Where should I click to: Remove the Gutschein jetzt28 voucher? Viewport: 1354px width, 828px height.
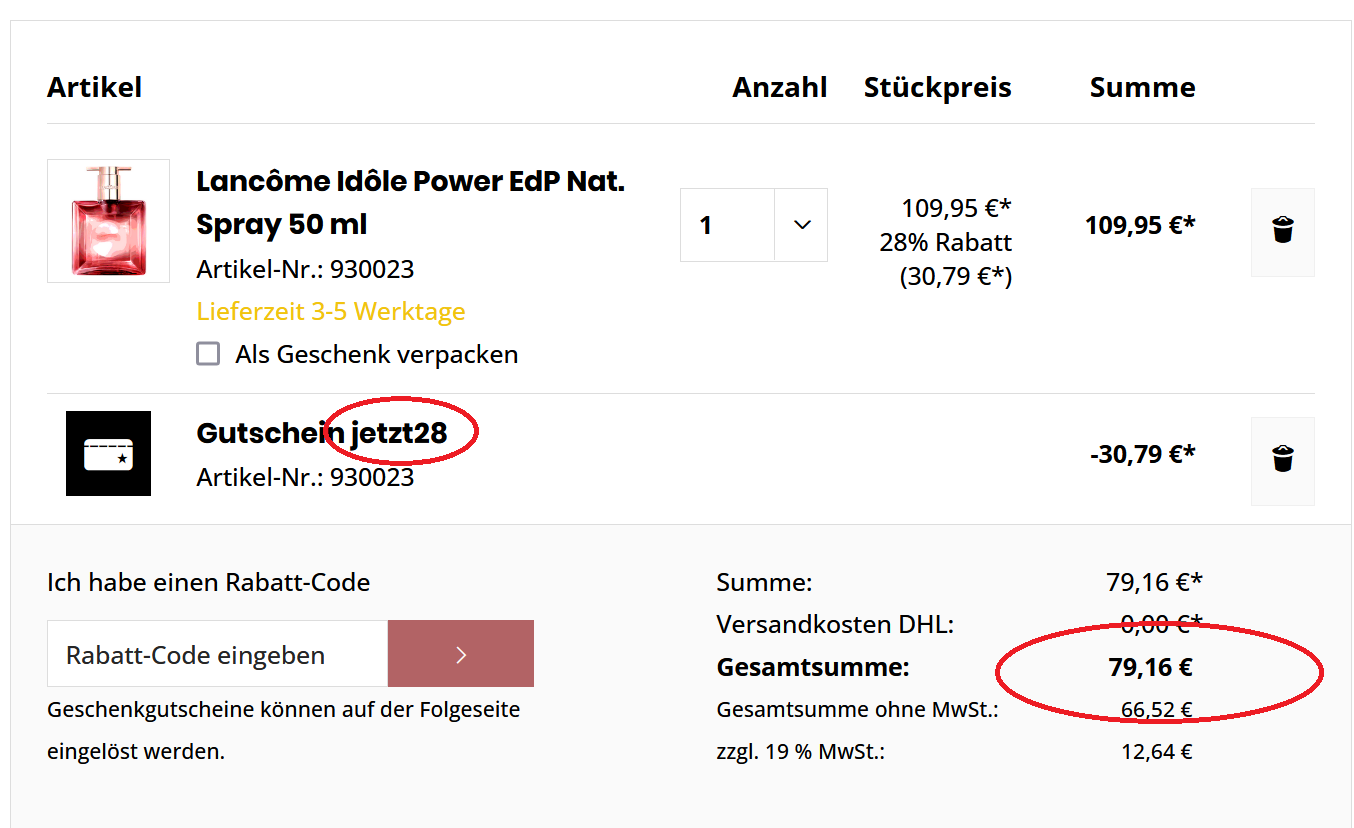point(1283,461)
